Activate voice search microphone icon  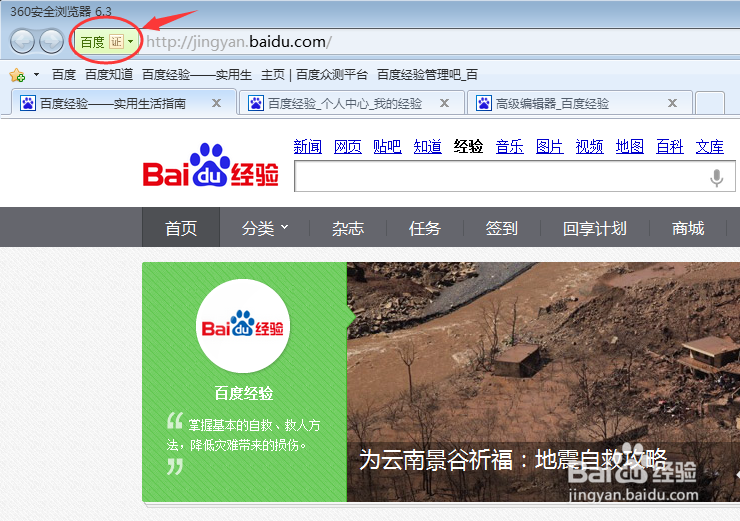pos(716,178)
